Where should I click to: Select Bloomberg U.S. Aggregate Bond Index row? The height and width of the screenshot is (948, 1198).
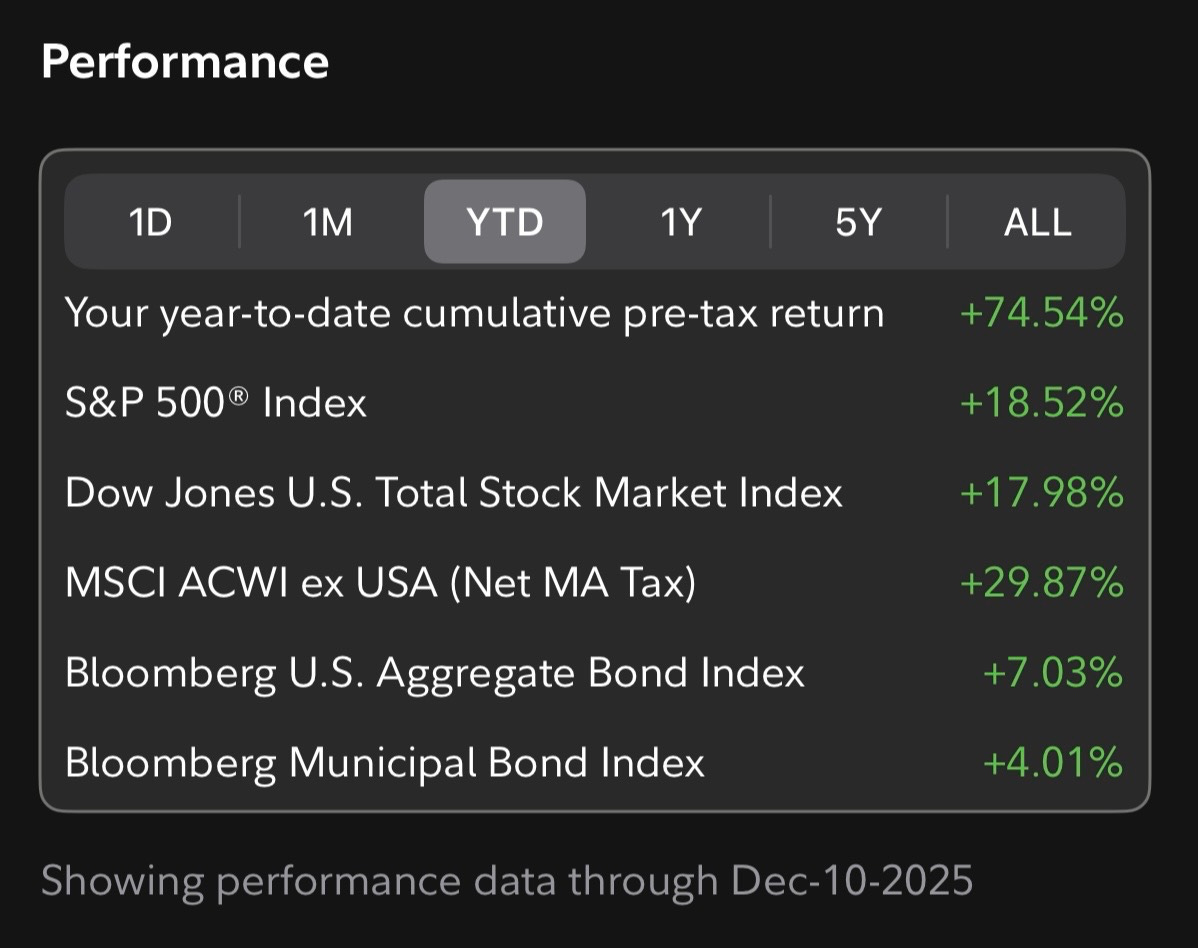pos(594,673)
